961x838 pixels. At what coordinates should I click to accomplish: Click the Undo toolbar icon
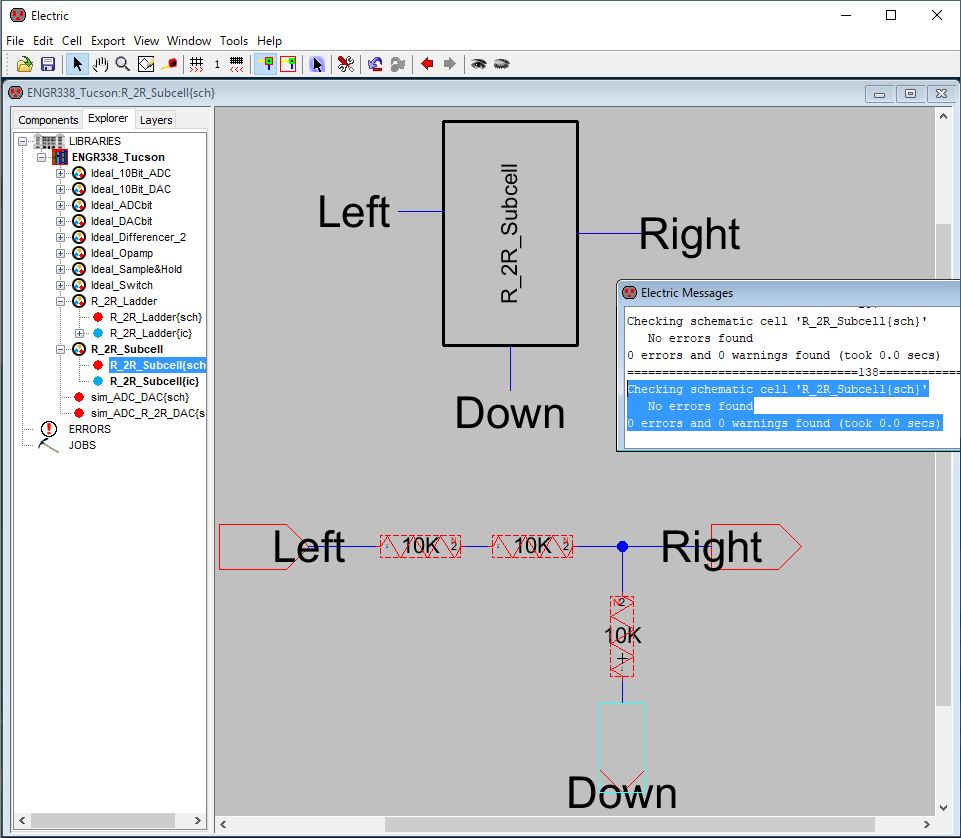(x=375, y=64)
